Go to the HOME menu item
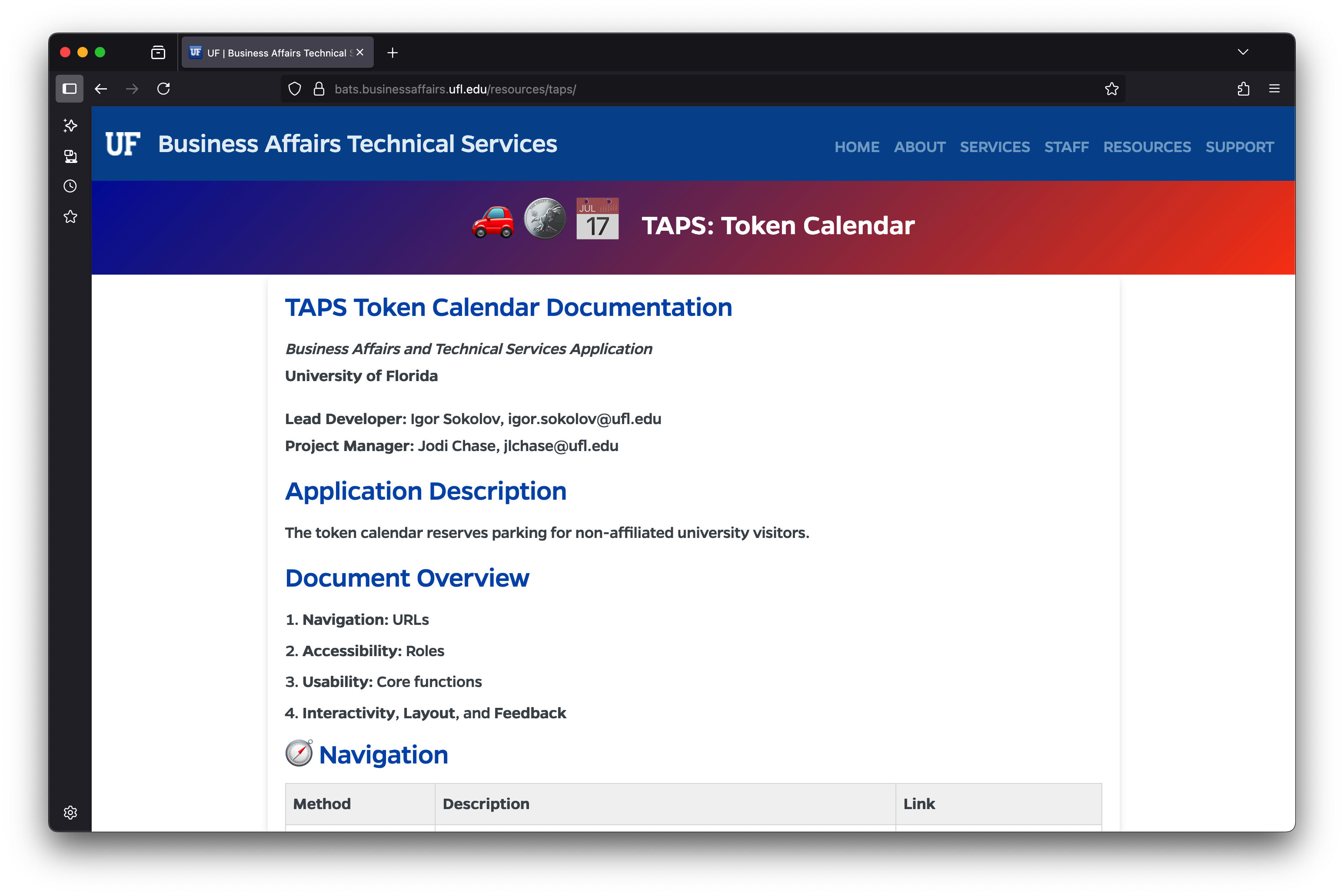Image resolution: width=1344 pixels, height=896 pixels. tap(856, 147)
